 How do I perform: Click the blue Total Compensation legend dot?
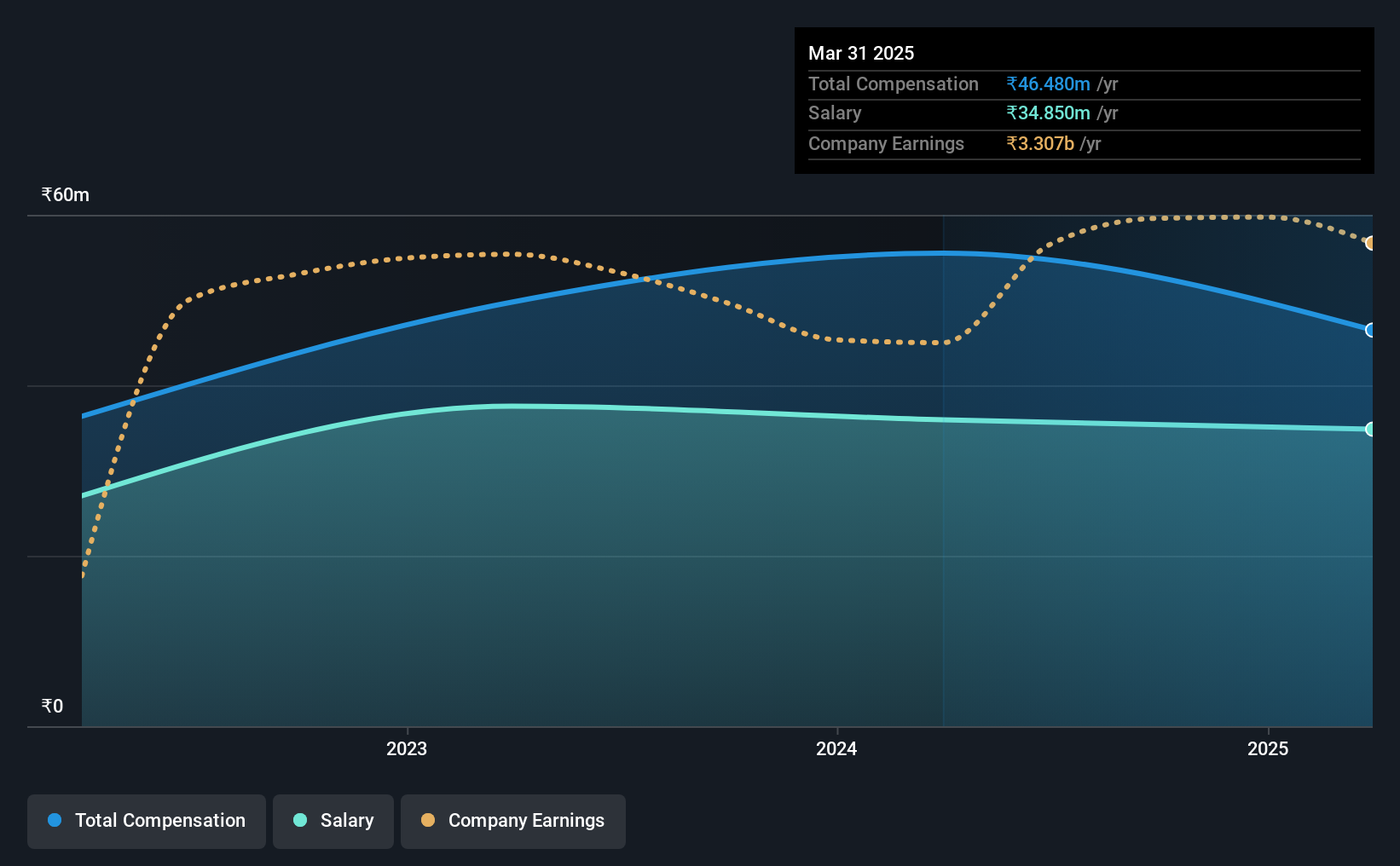pos(55,820)
